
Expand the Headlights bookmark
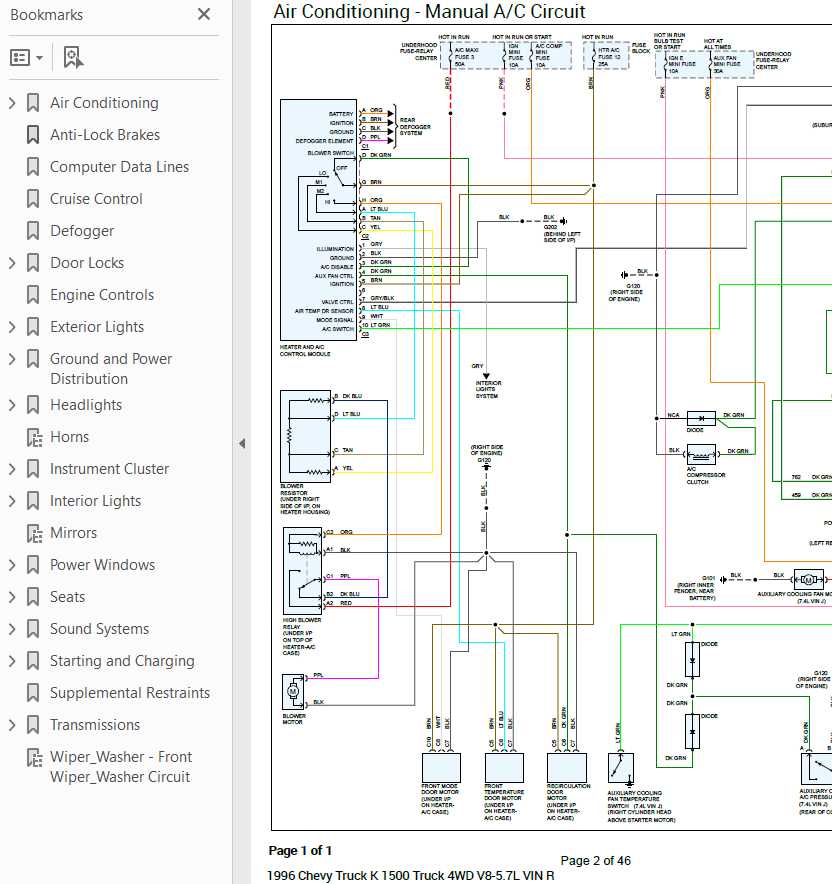point(12,405)
